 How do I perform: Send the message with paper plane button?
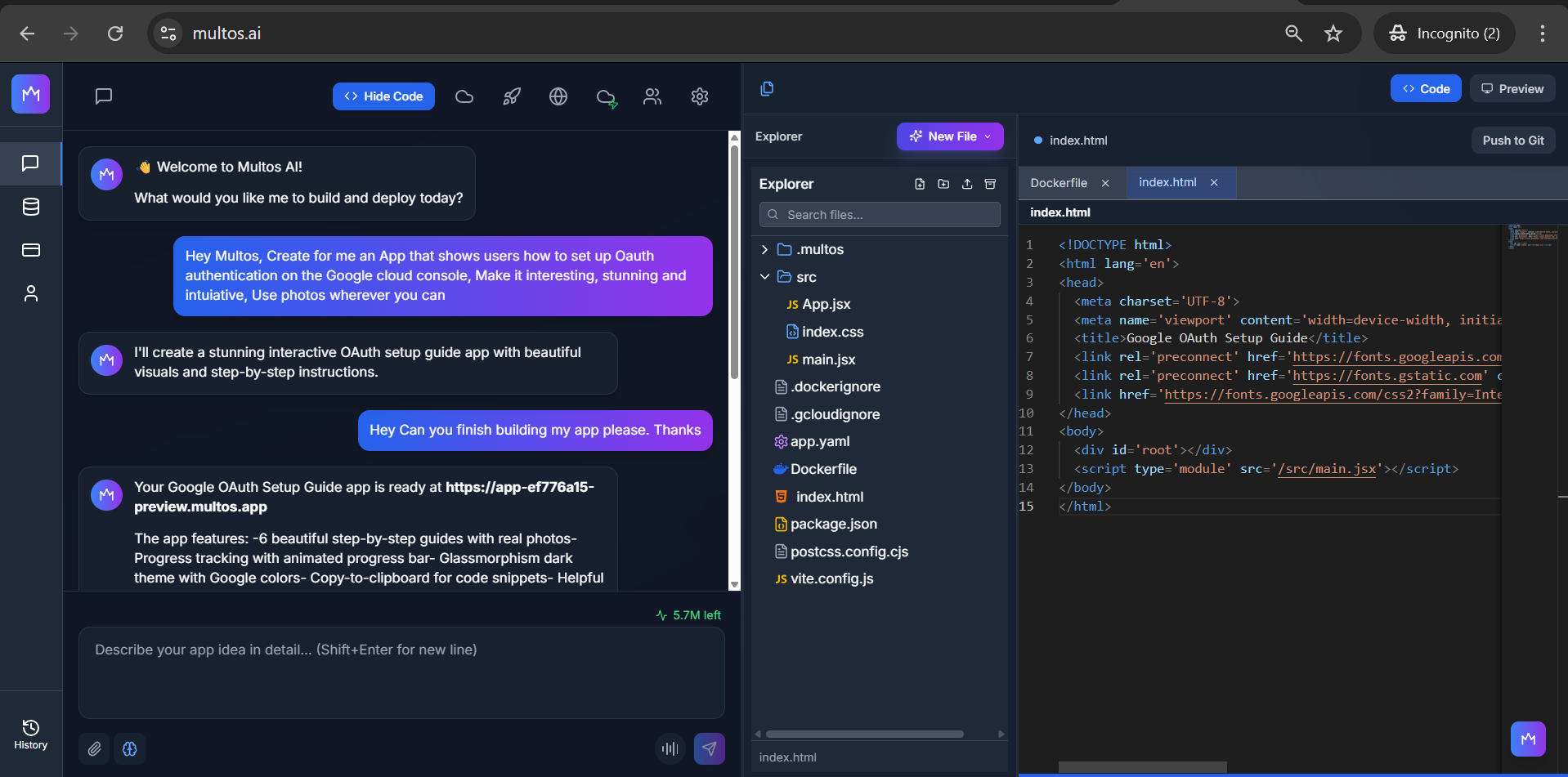tap(710, 748)
